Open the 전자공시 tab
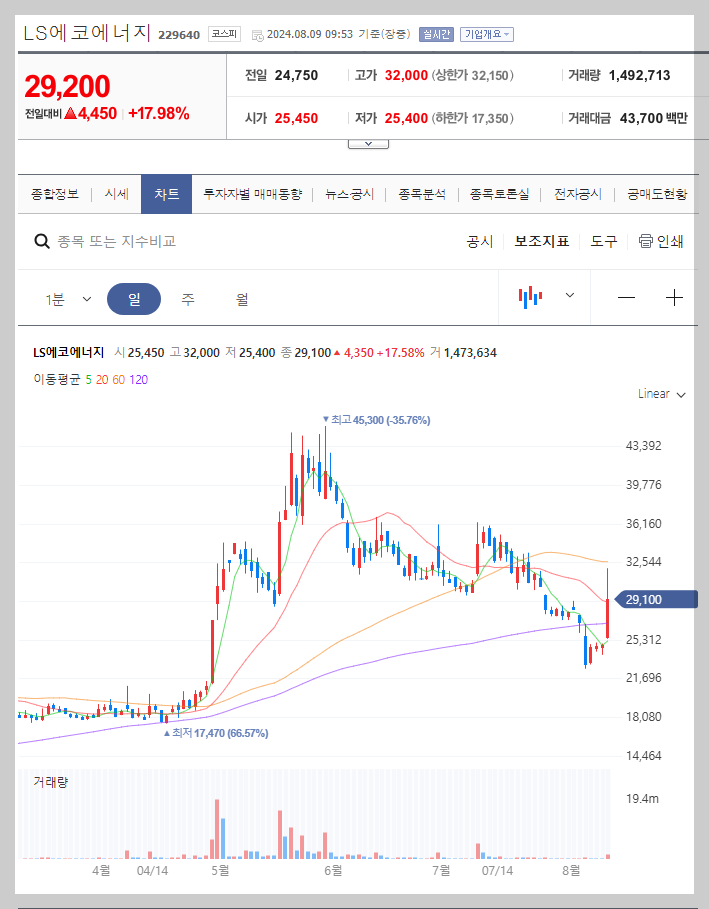 (x=577, y=194)
